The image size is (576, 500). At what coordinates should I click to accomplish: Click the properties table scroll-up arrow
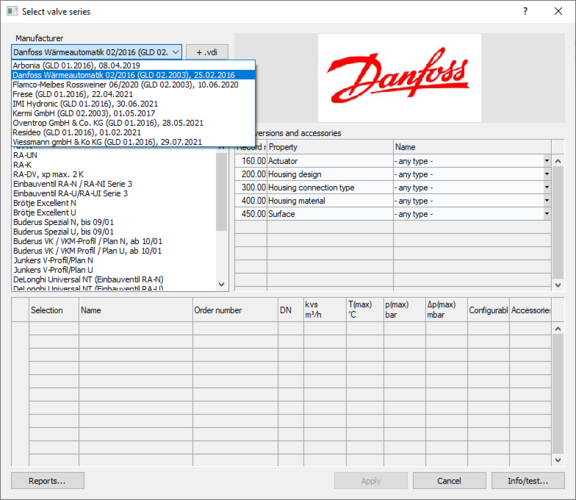(558, 161)
